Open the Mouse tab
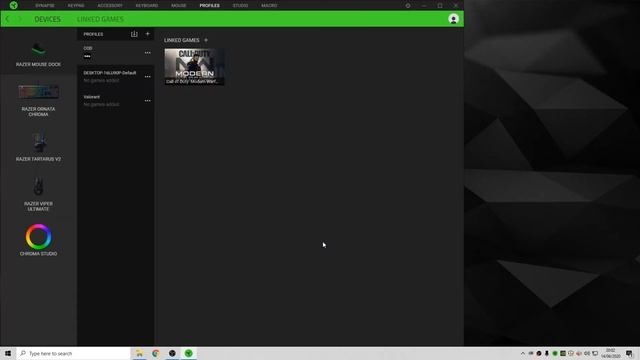The image size is (640, 360). 178,6
